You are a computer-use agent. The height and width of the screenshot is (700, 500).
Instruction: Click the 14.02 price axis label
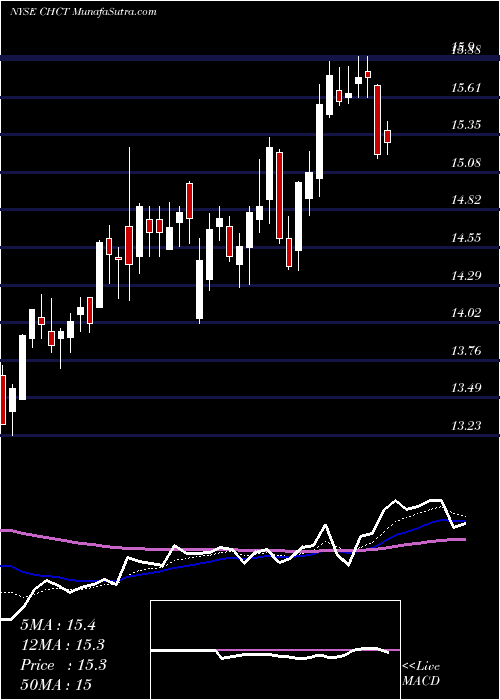(x=466, y=312)
